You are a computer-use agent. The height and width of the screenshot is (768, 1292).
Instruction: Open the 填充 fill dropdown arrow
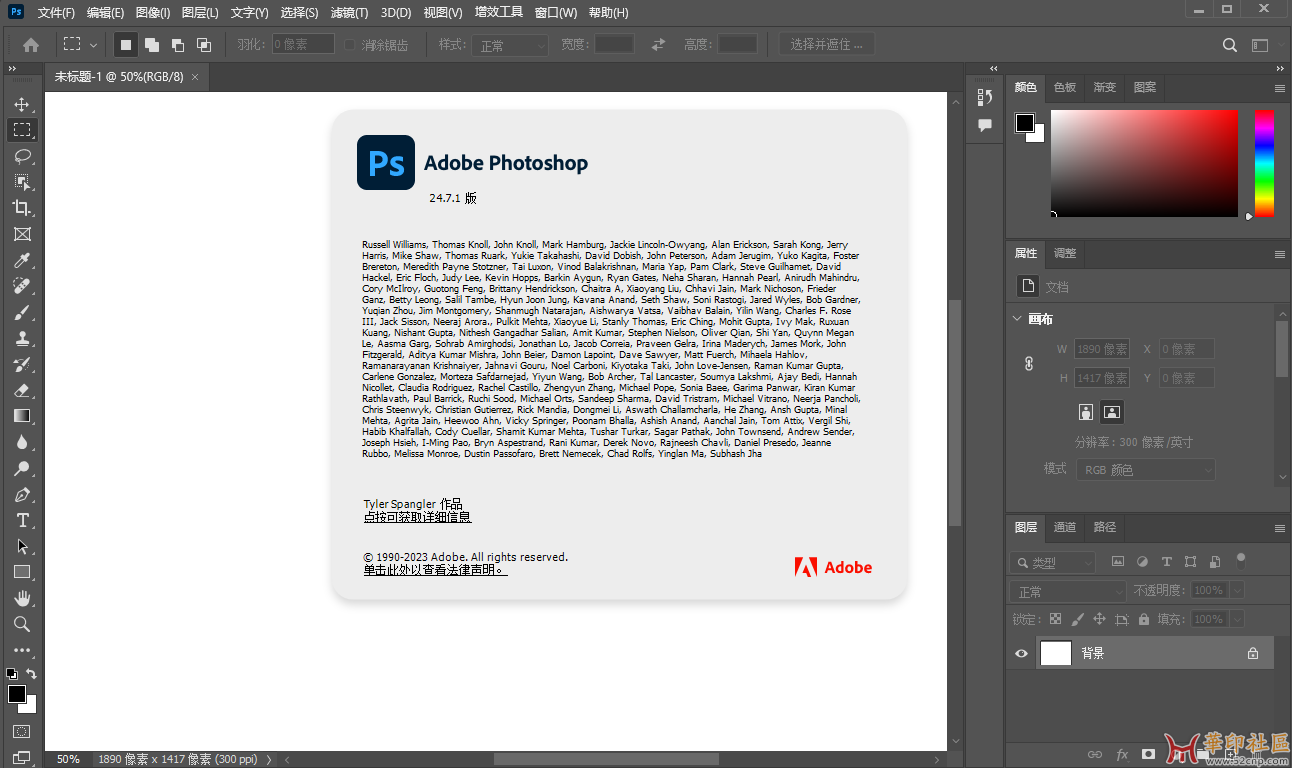point(1237,619)
